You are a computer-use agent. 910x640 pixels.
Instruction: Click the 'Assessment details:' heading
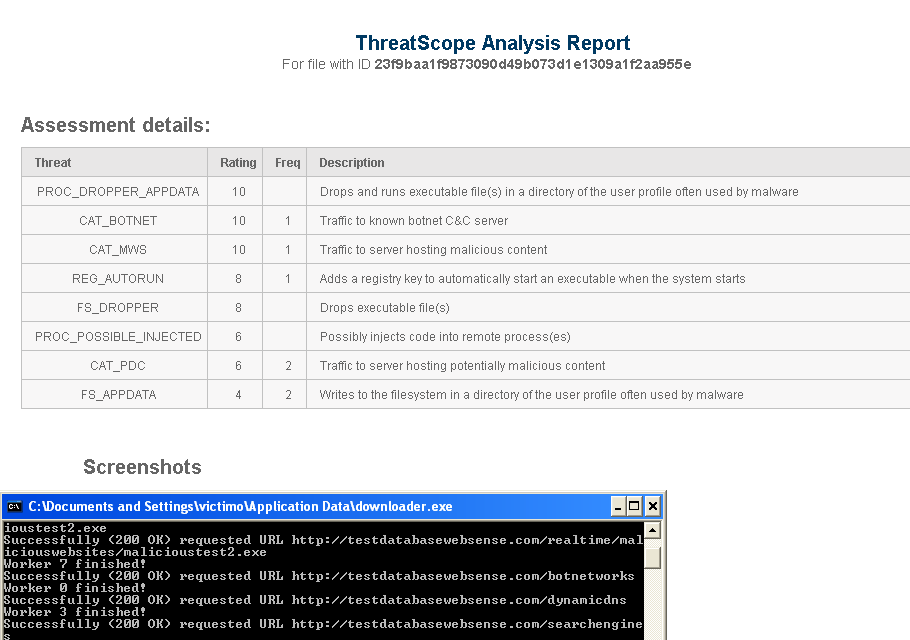pos(115,125)
